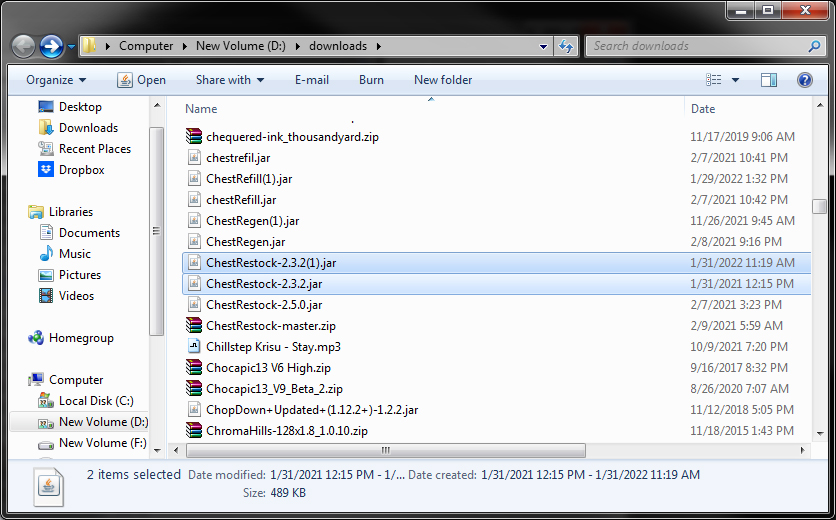Expand breadcrumb arrow after Computer
Screen dimensions: 836x520
[x=185, y=46]
